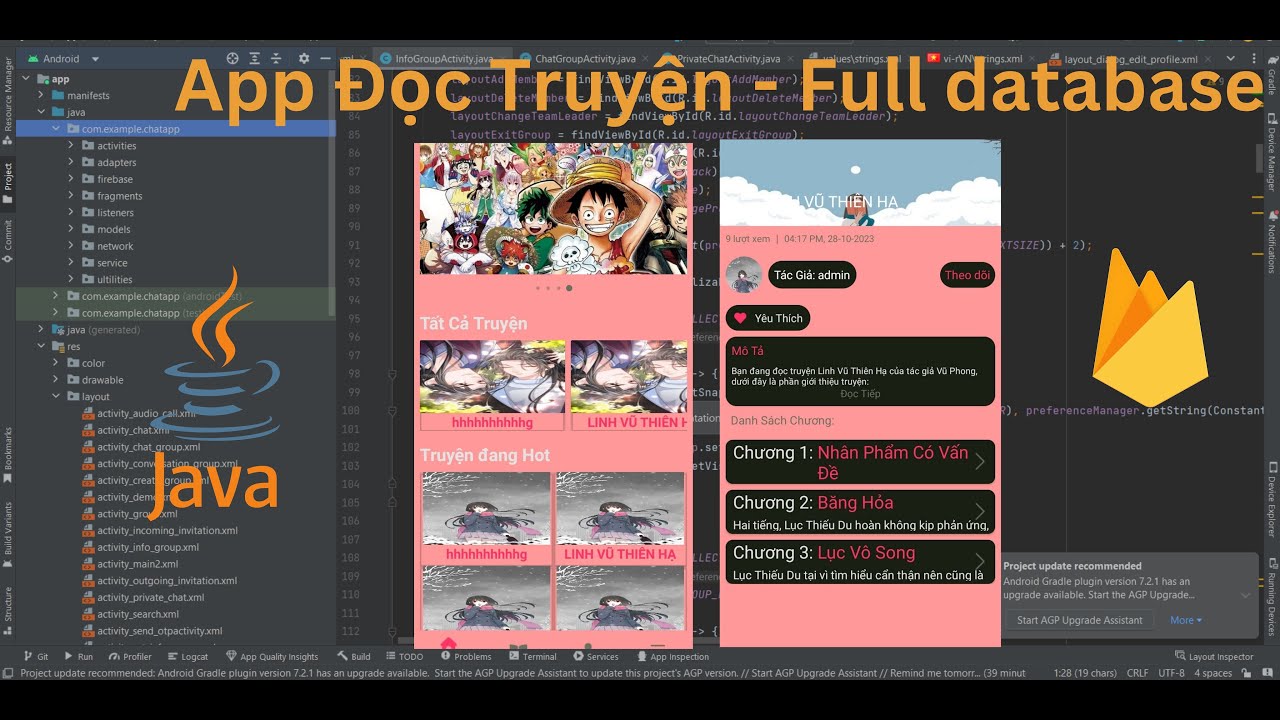The width and height of the screenshot is (1280, 720).
Task: Open the Layout Inspector tool window
Action: click(1214, 657)
